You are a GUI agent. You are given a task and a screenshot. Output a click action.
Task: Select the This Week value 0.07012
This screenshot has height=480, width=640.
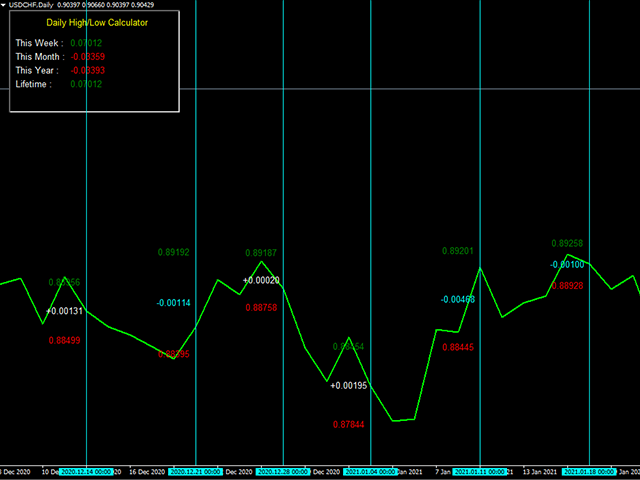[86, 43]
